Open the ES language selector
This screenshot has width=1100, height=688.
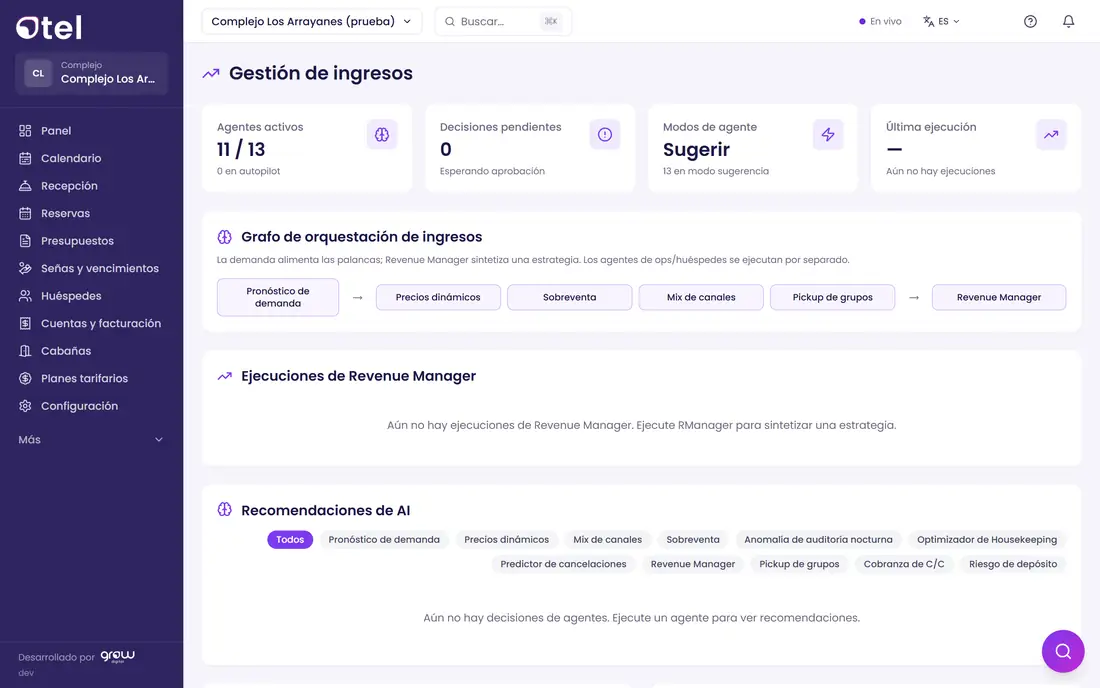(941, 21)
